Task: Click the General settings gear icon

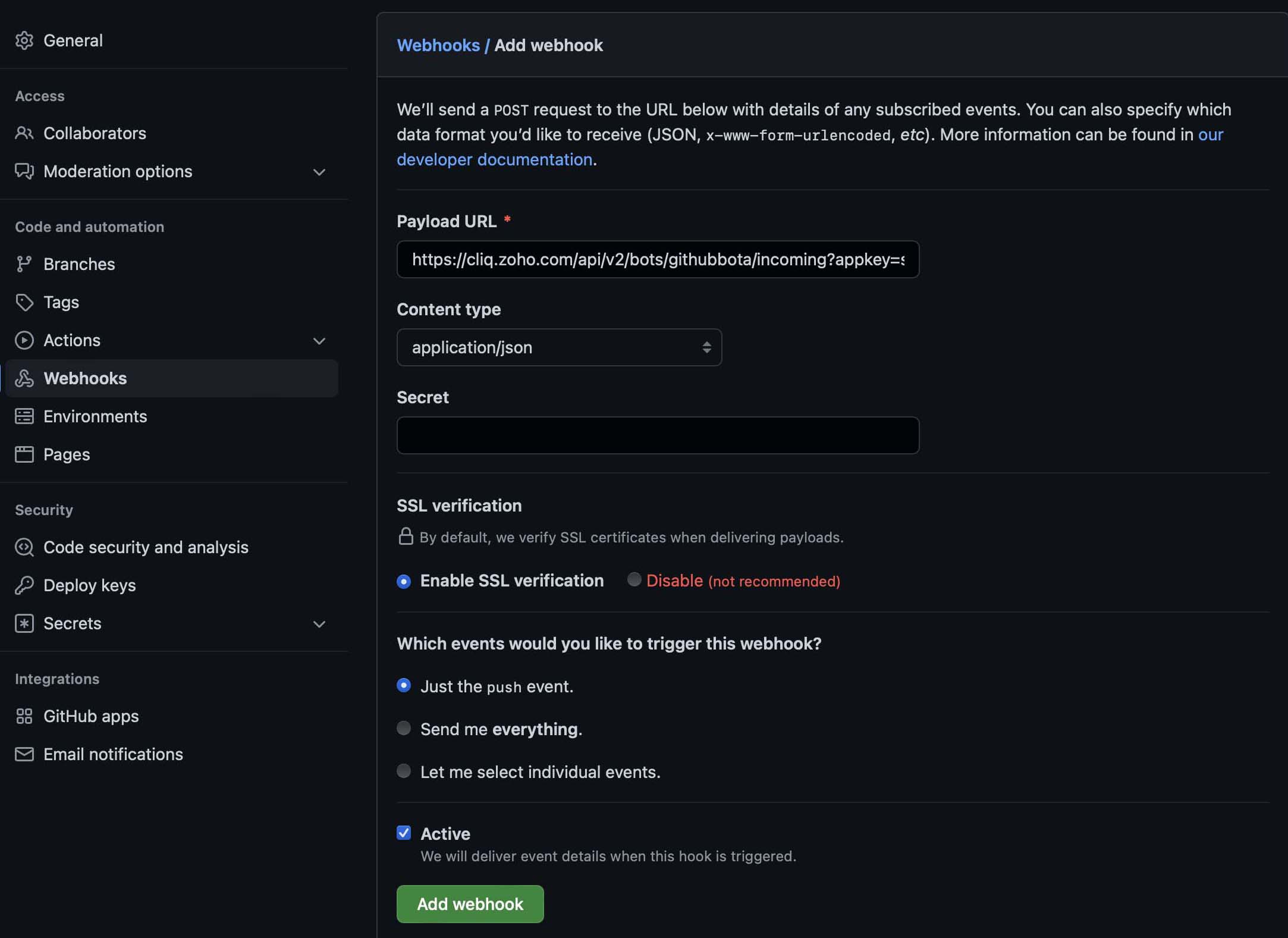Action: [x=24, y=40]
